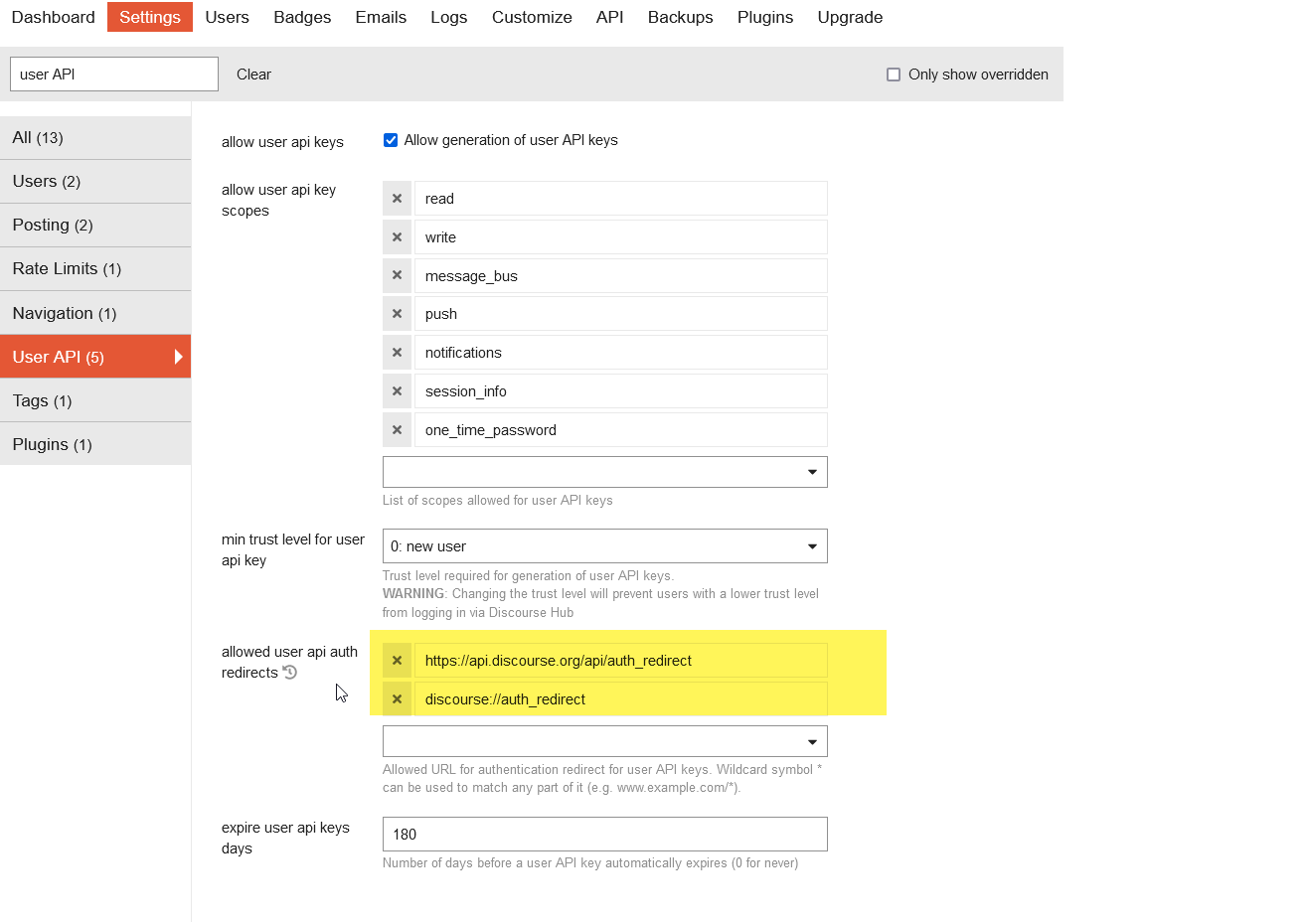
Task: Clear the settings search filter
Action: coord(253,75)
